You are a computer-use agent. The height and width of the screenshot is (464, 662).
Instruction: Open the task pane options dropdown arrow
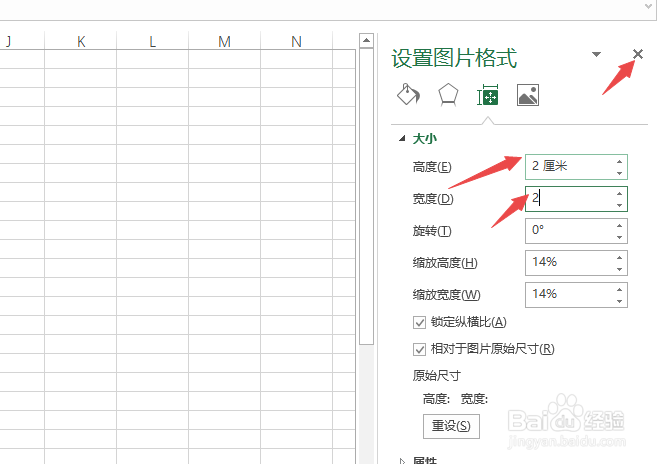pyautogui.click(x=596, y=54)
